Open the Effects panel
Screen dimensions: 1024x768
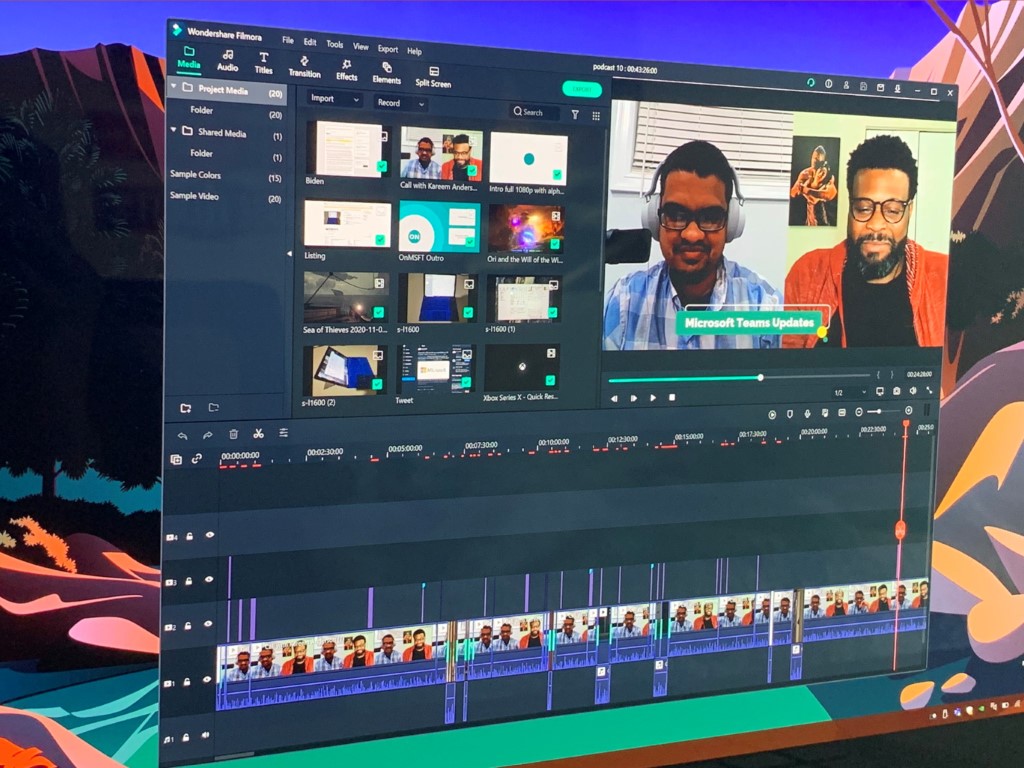click(x=347, y=69)
